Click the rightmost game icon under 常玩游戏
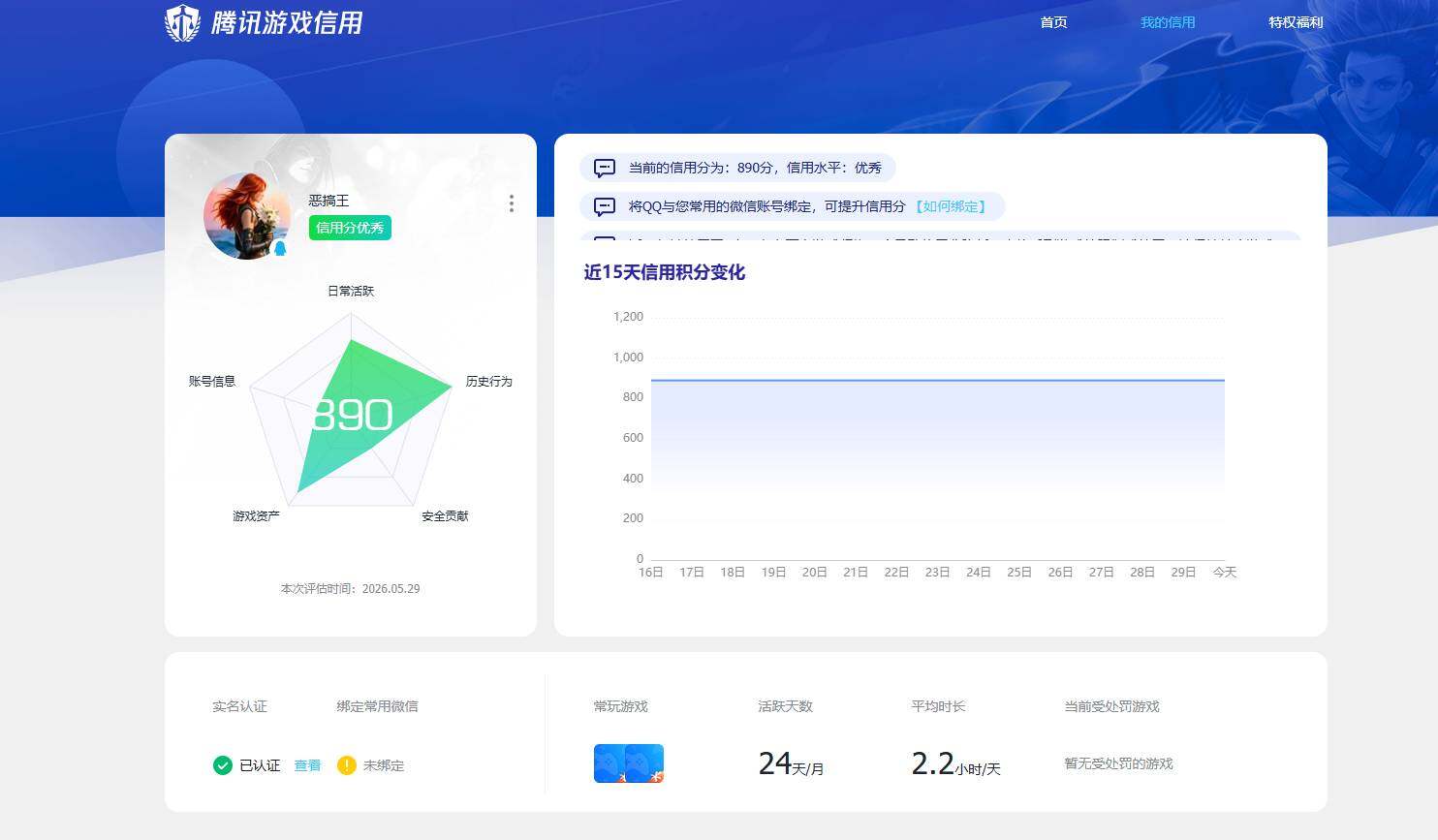Viewport: 1438px width, 840px height. [645, 763]
